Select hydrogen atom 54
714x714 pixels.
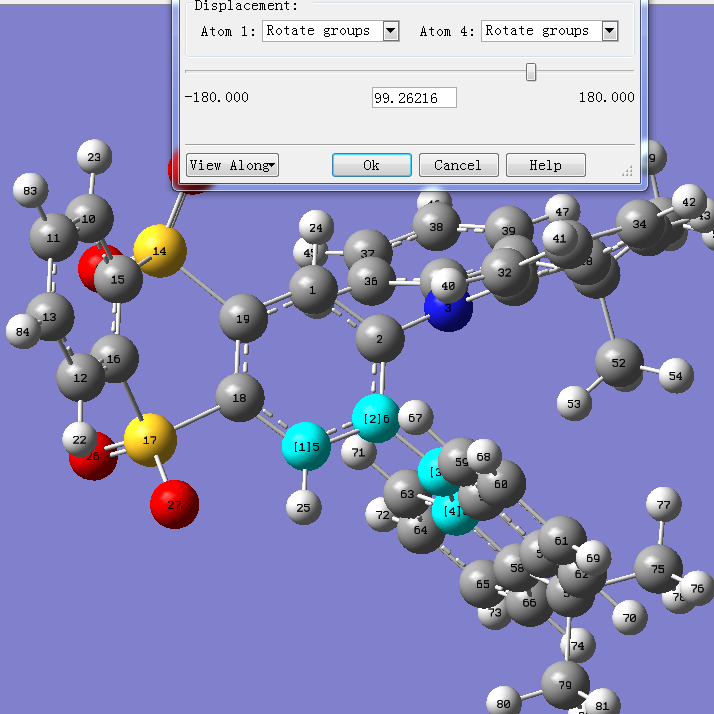(676, 376)
